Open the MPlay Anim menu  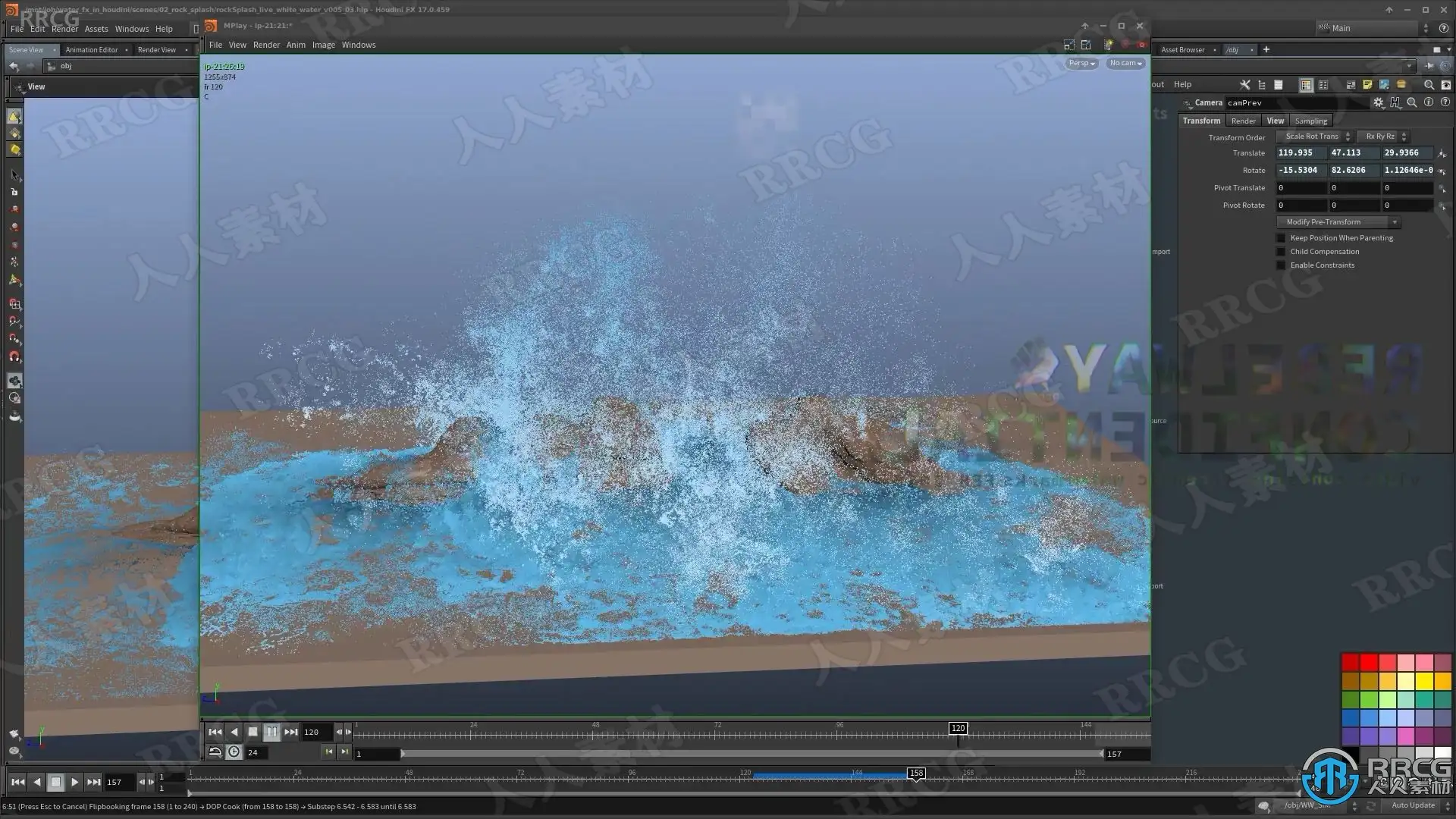pos(296,45)
